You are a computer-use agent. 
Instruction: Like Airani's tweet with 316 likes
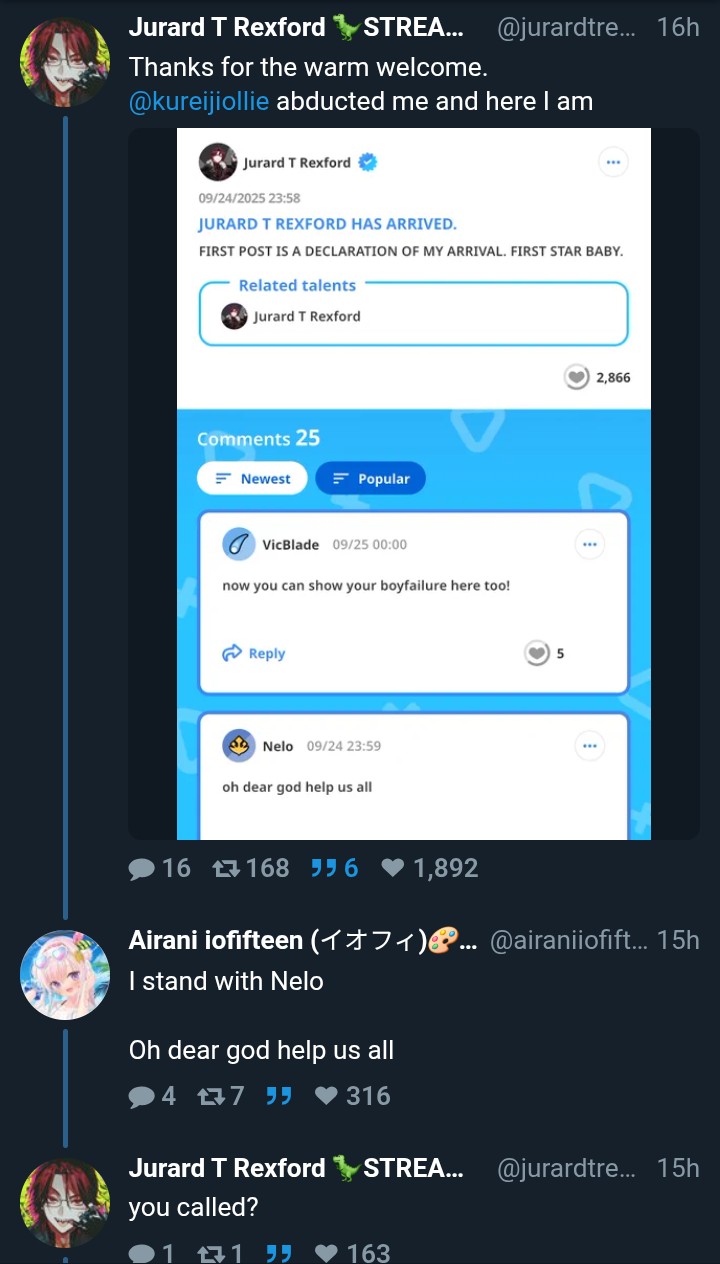352,1096
